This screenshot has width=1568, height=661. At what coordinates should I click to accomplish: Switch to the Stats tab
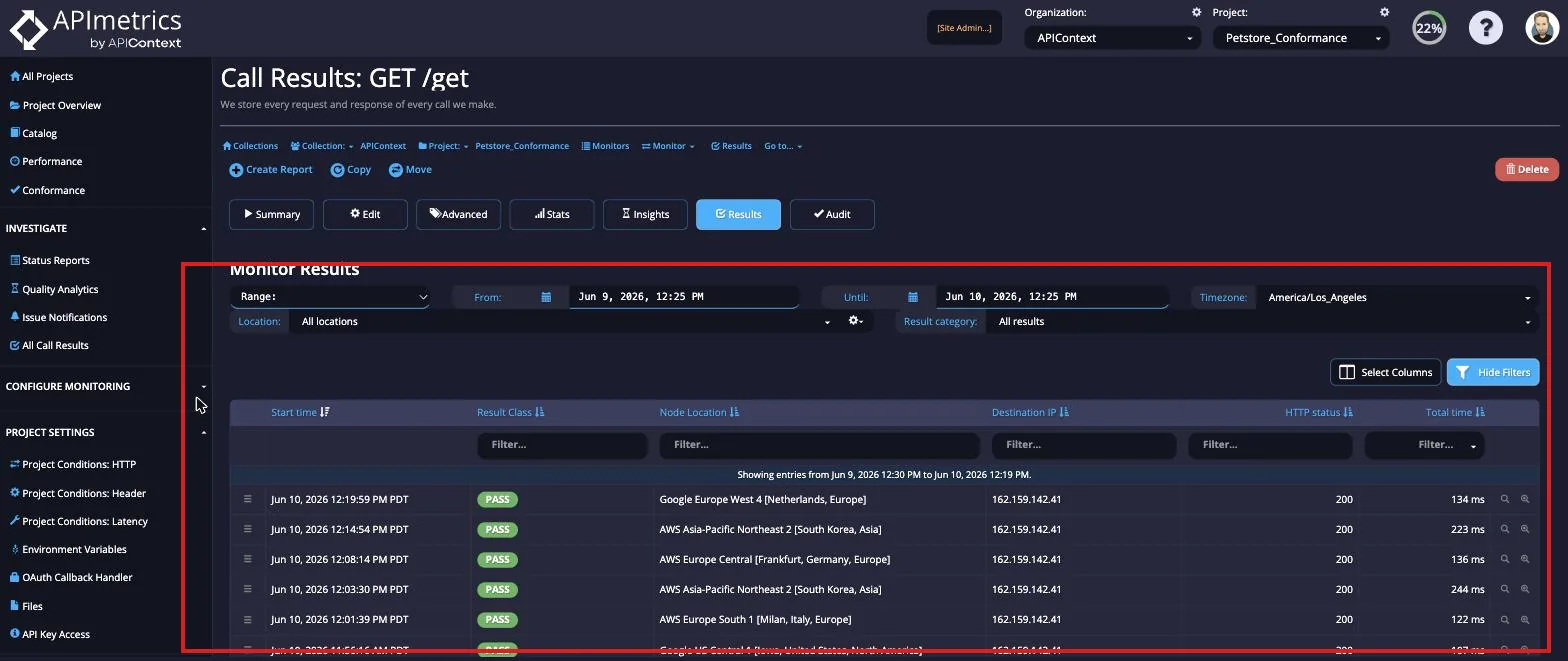coord(552,214)
